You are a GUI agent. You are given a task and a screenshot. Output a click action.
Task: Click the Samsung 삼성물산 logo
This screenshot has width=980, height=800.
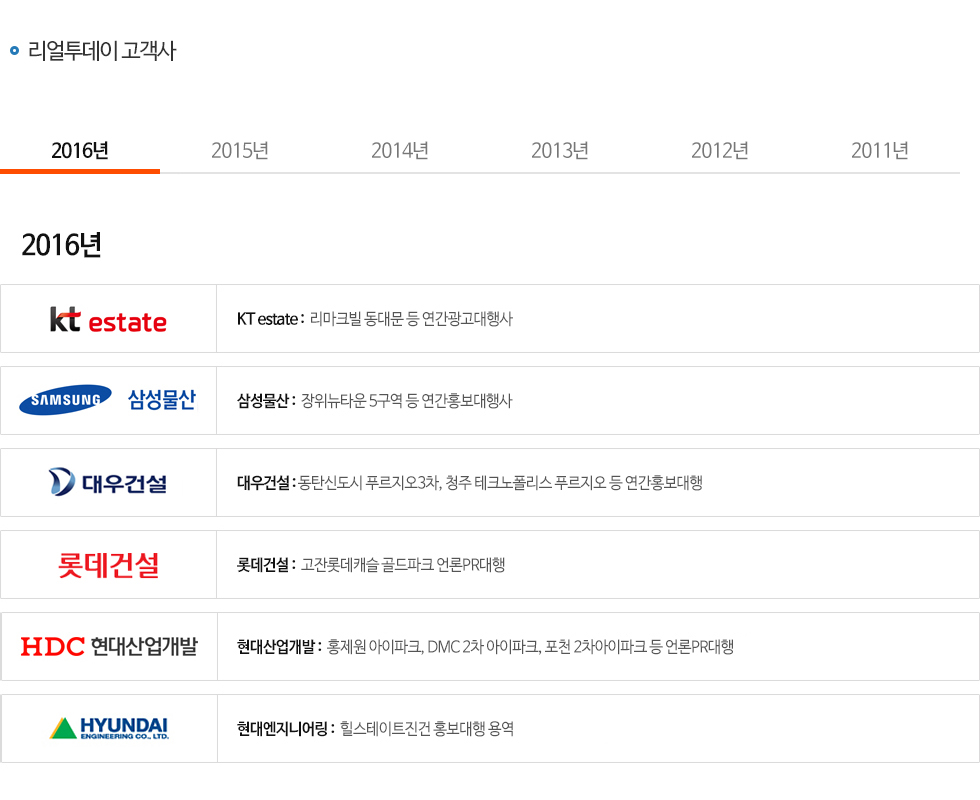[108, 399]
